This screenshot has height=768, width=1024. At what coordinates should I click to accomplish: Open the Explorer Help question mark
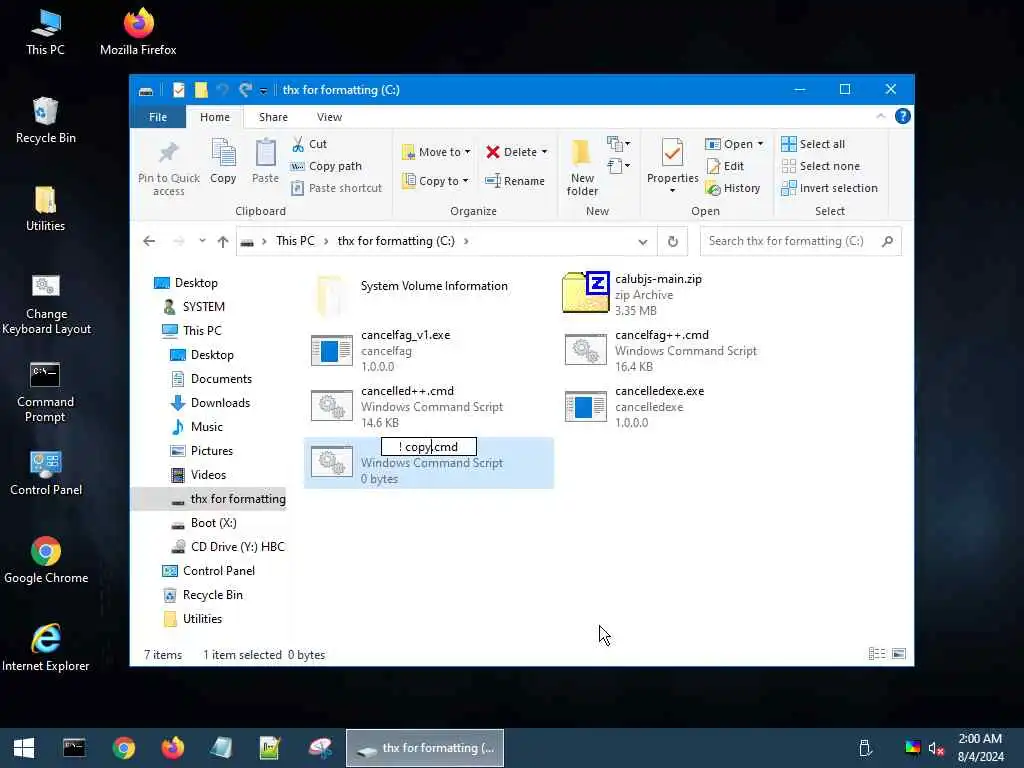[x=903, y=116]
